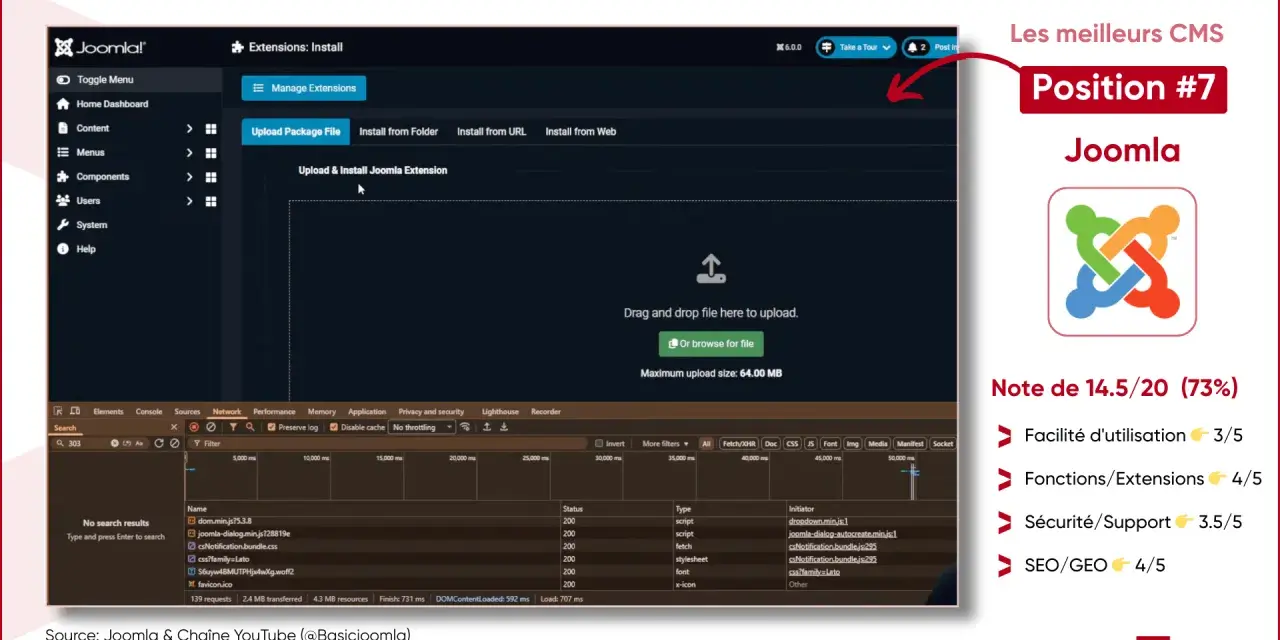Screen dimensions: 1280x640
Task: Stop recording the network log
Action: coord(194,427)
